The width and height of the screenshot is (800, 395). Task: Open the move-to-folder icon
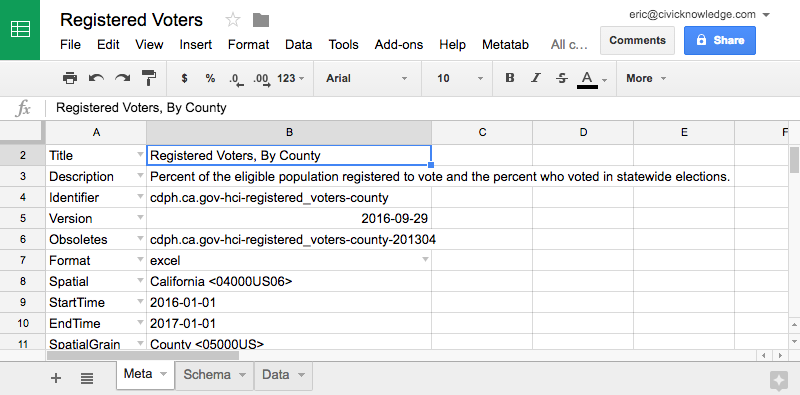pos(261,20)
